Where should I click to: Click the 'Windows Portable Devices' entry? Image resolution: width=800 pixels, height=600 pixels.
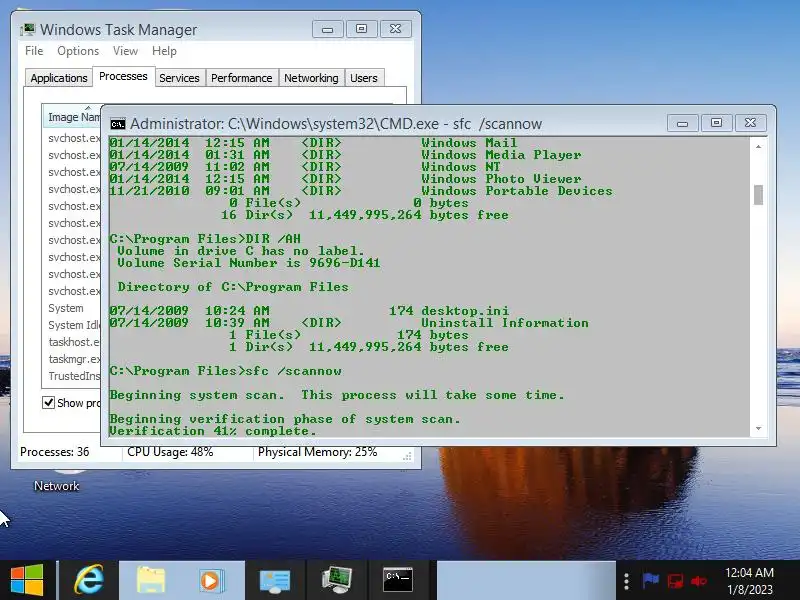(x=516, y=191)
